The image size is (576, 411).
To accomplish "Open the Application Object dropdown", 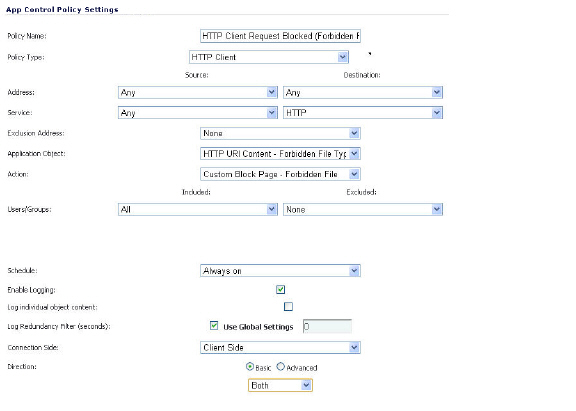I will (280, 154).
